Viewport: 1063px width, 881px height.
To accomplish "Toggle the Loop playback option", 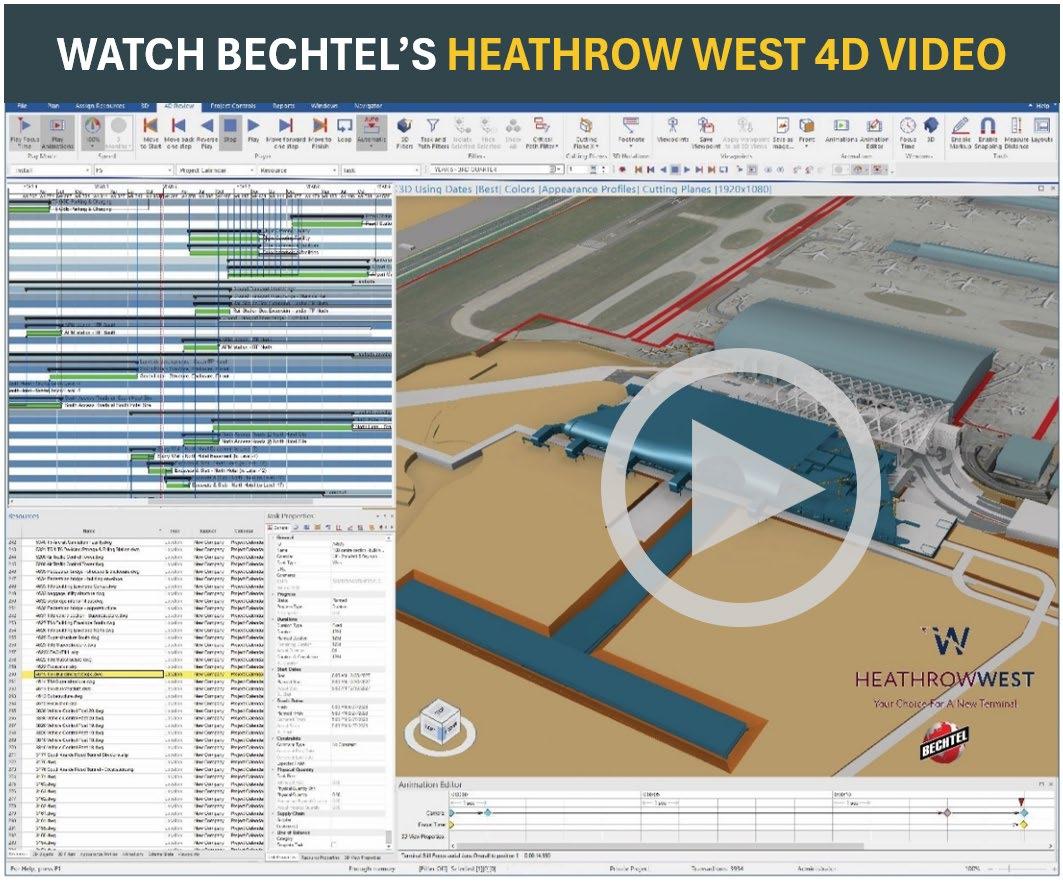I will 344,130.
